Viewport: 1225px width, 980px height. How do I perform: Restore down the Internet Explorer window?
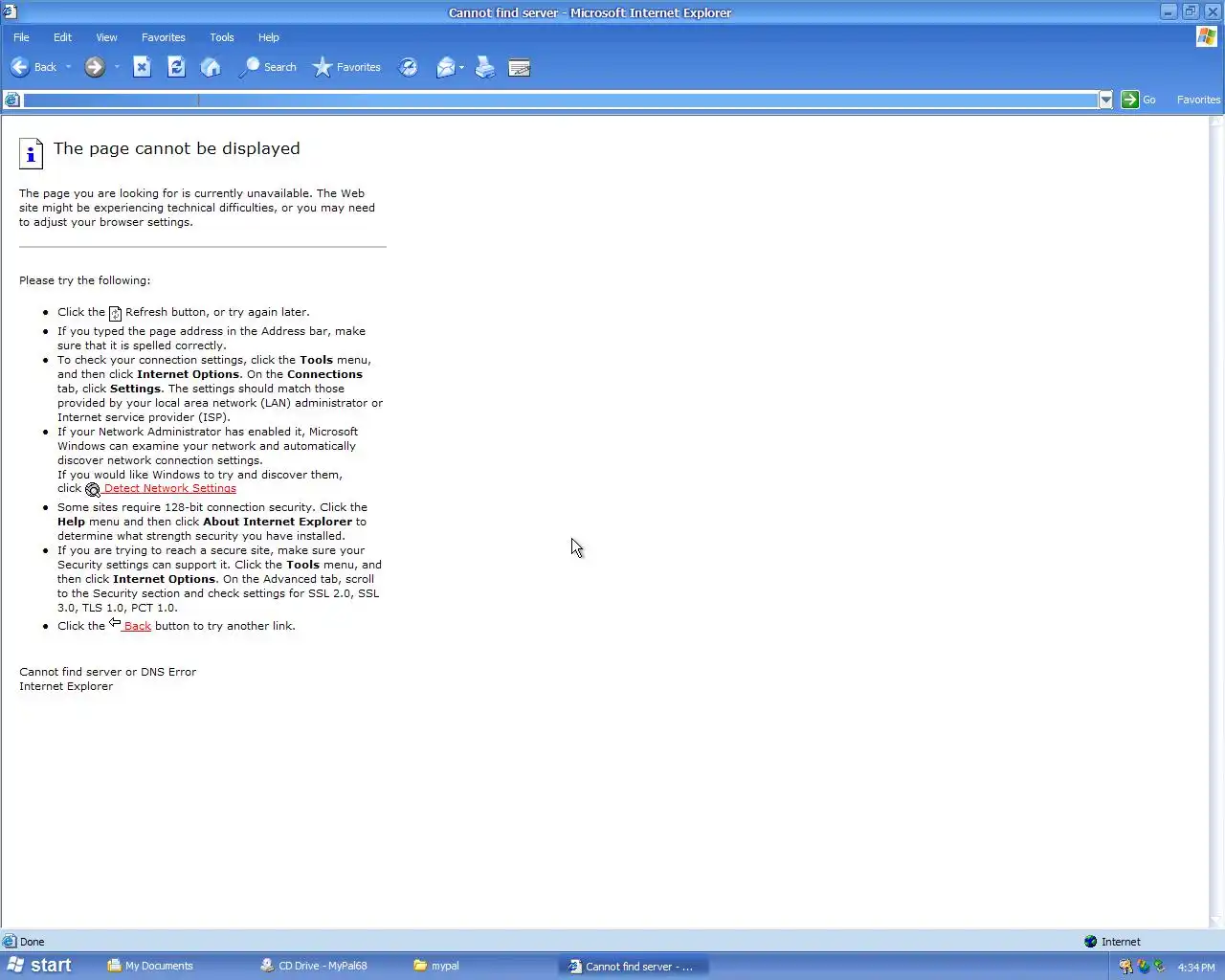1191,11
